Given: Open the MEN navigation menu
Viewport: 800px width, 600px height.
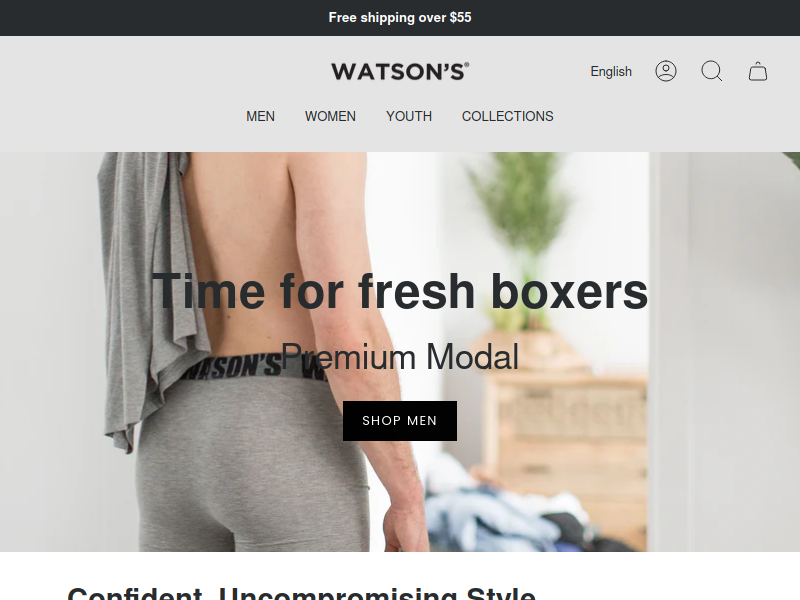Looking at the screenshot, I should tap(260, 116).
